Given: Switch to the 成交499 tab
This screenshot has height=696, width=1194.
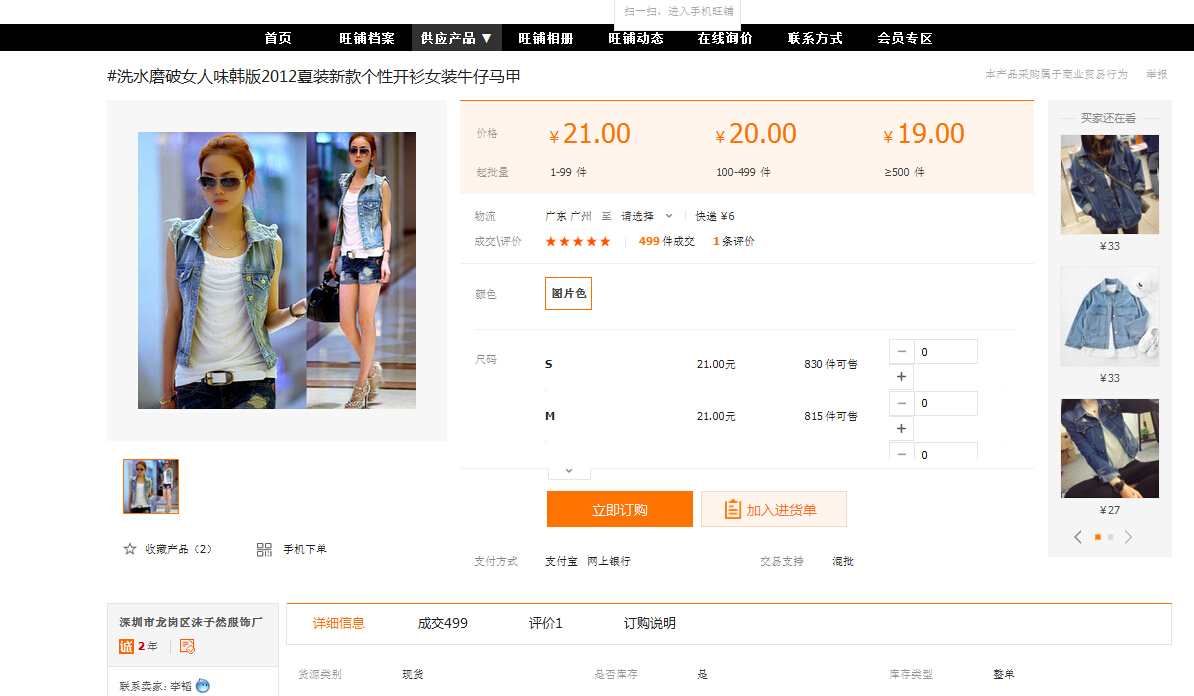Looking at the screenshot, I should [x=442, y=623].
